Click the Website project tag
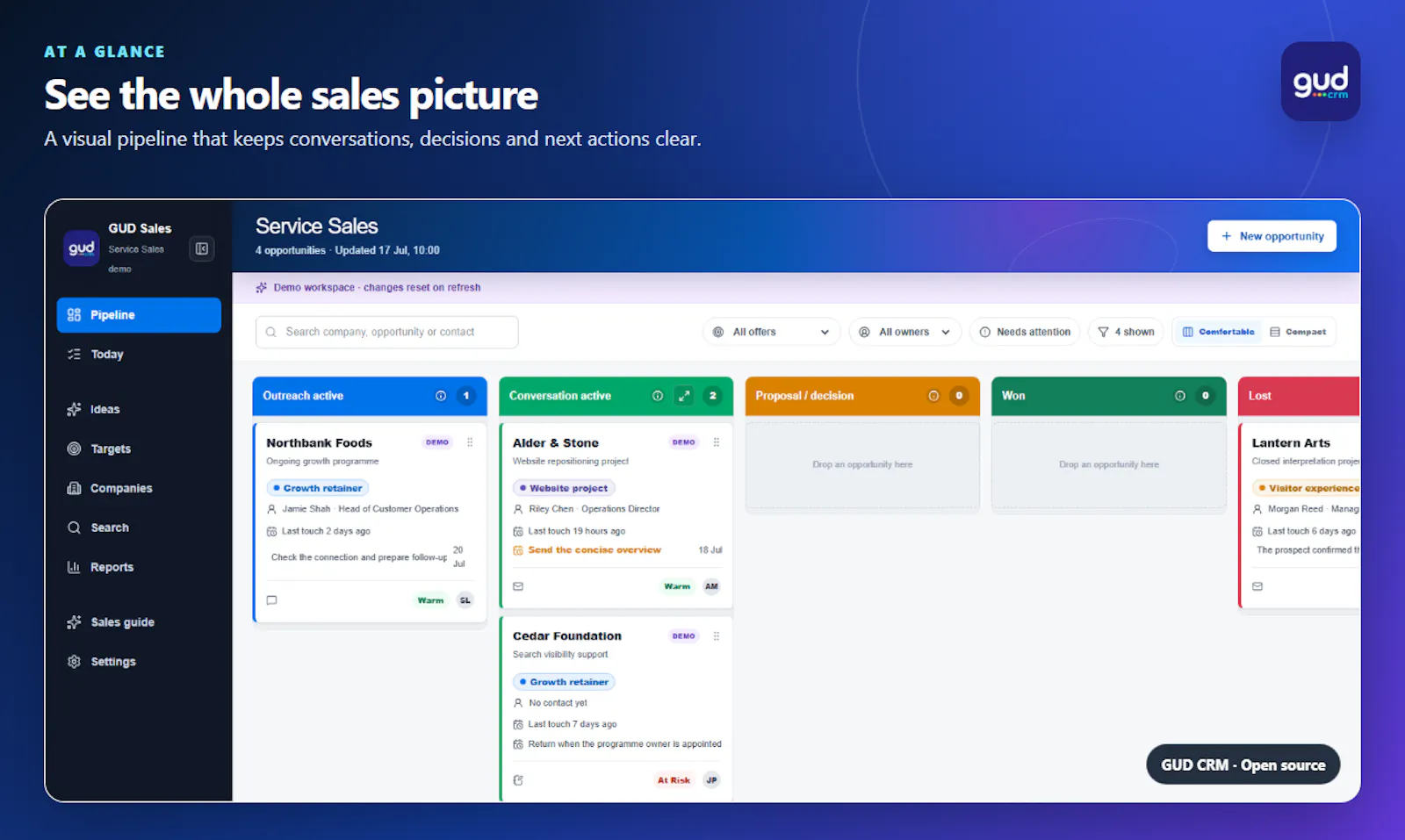1405x840 pixels. tap(565, 488)
